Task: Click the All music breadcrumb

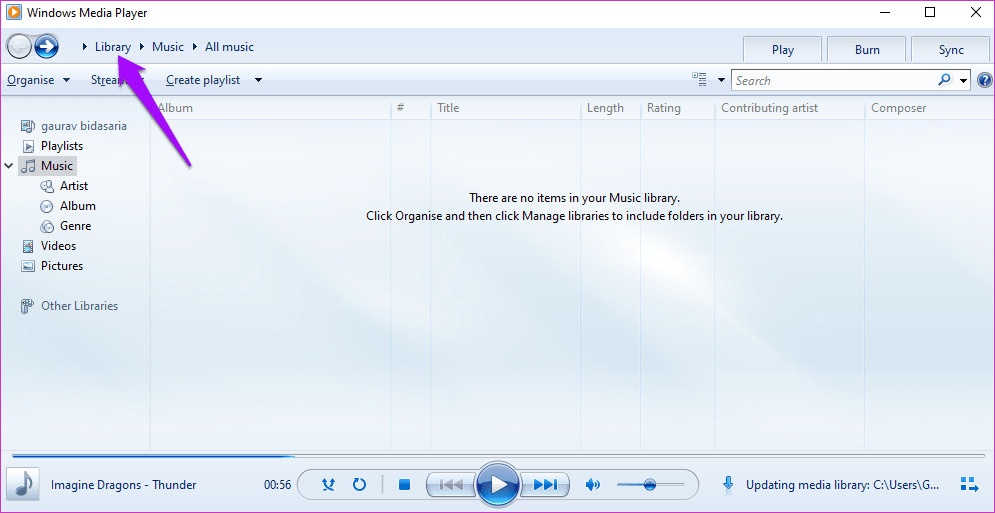Action: tap(229, 47)
